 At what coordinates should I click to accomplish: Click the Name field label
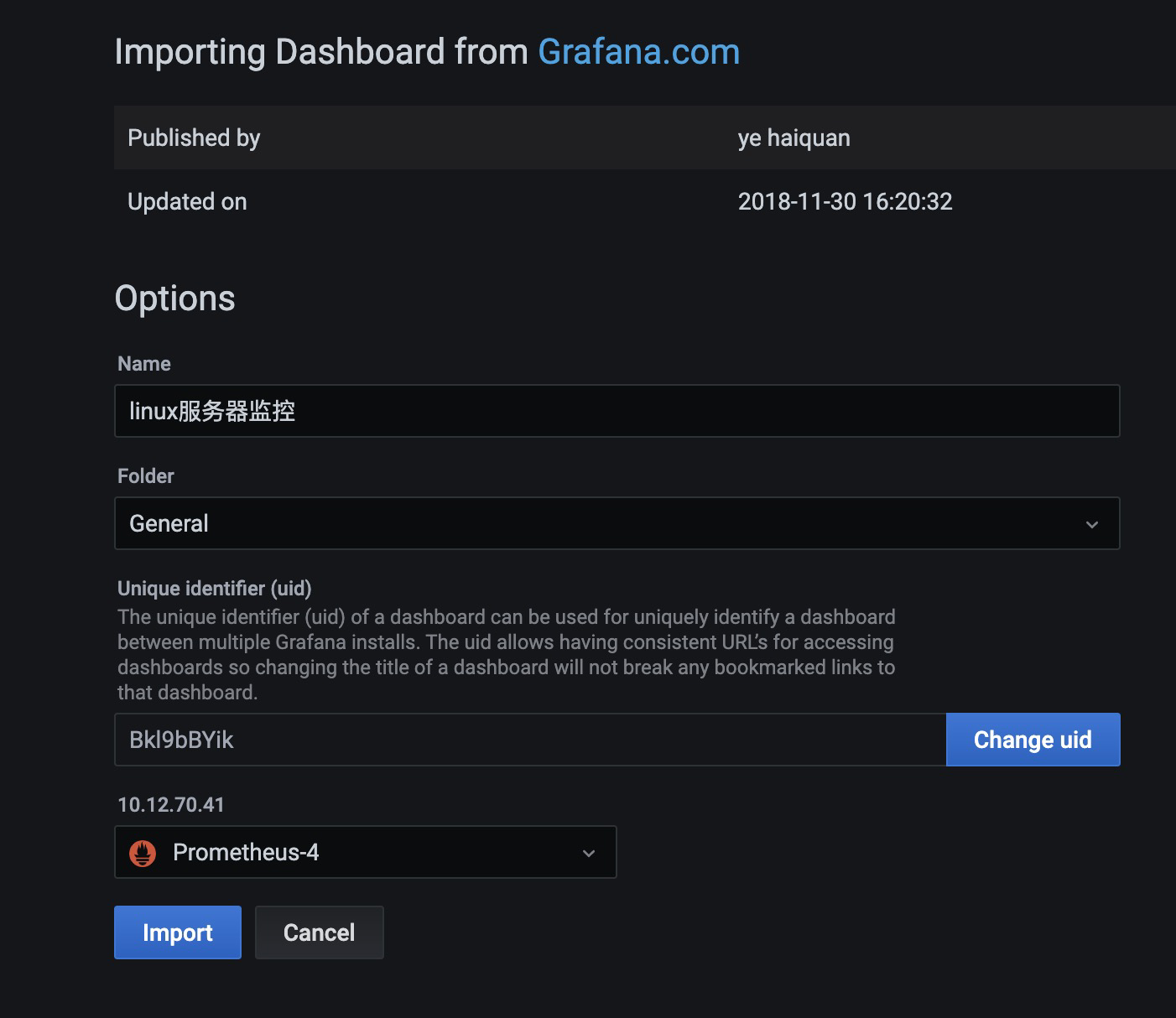pyautogui.click(x=144, y=364)
